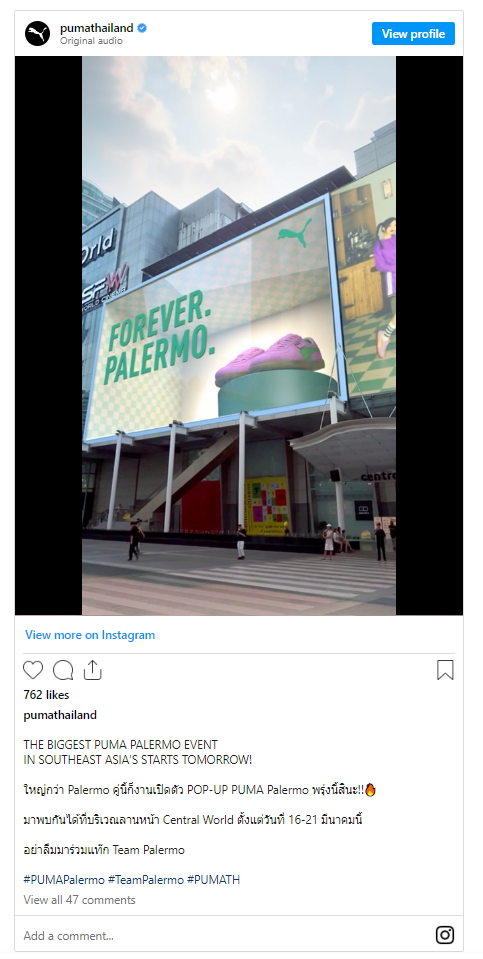
Task: Open the Puma profile avatar
Action: coord(37,34)
